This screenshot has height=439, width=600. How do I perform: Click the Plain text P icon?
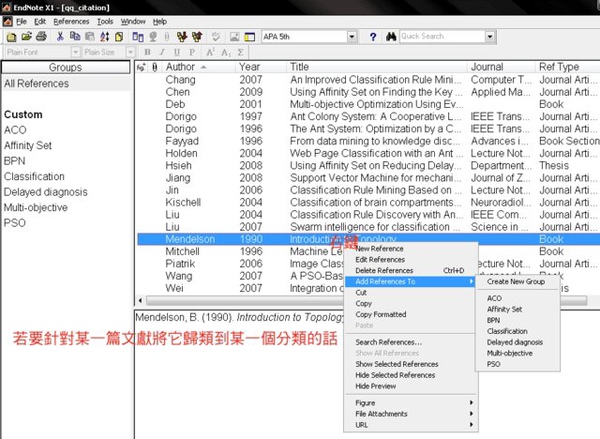pyautogui.click(x=192, y=52)
